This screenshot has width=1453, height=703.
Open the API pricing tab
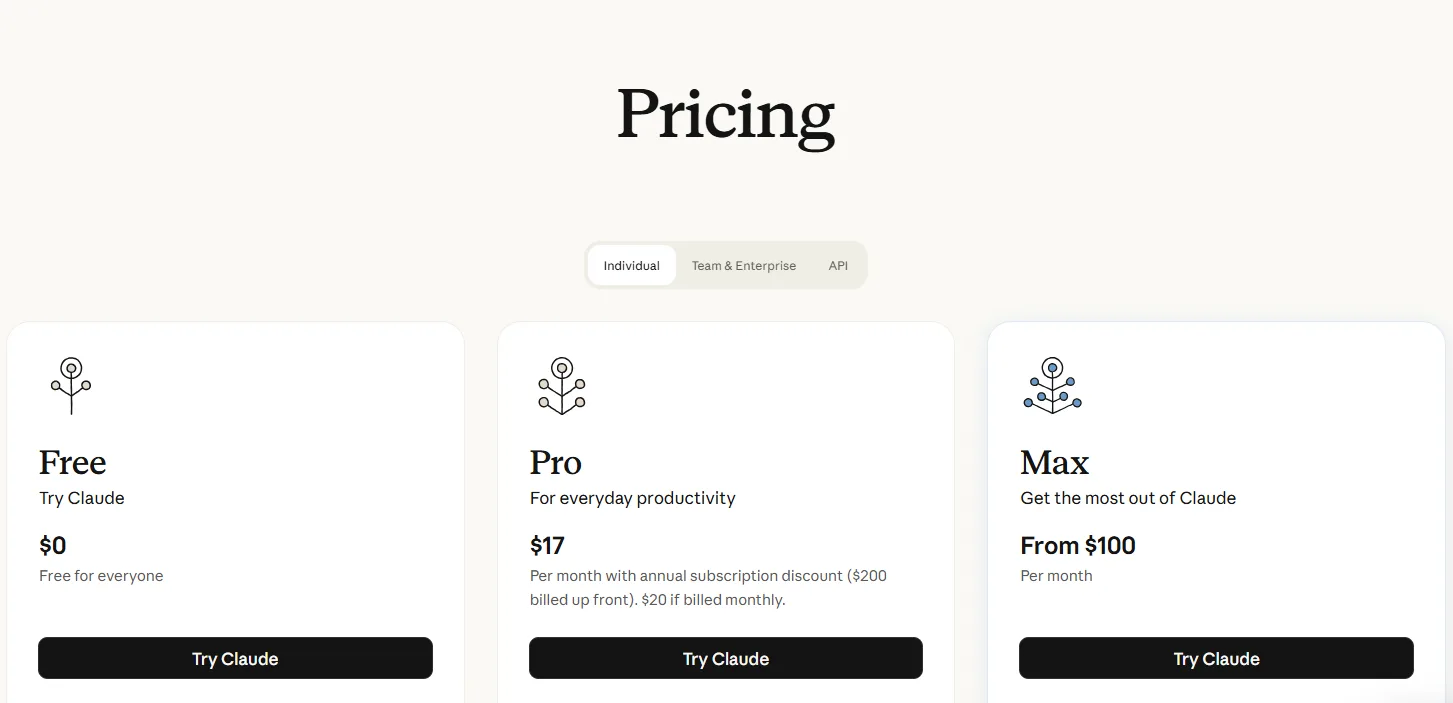(x=838, y=265)
